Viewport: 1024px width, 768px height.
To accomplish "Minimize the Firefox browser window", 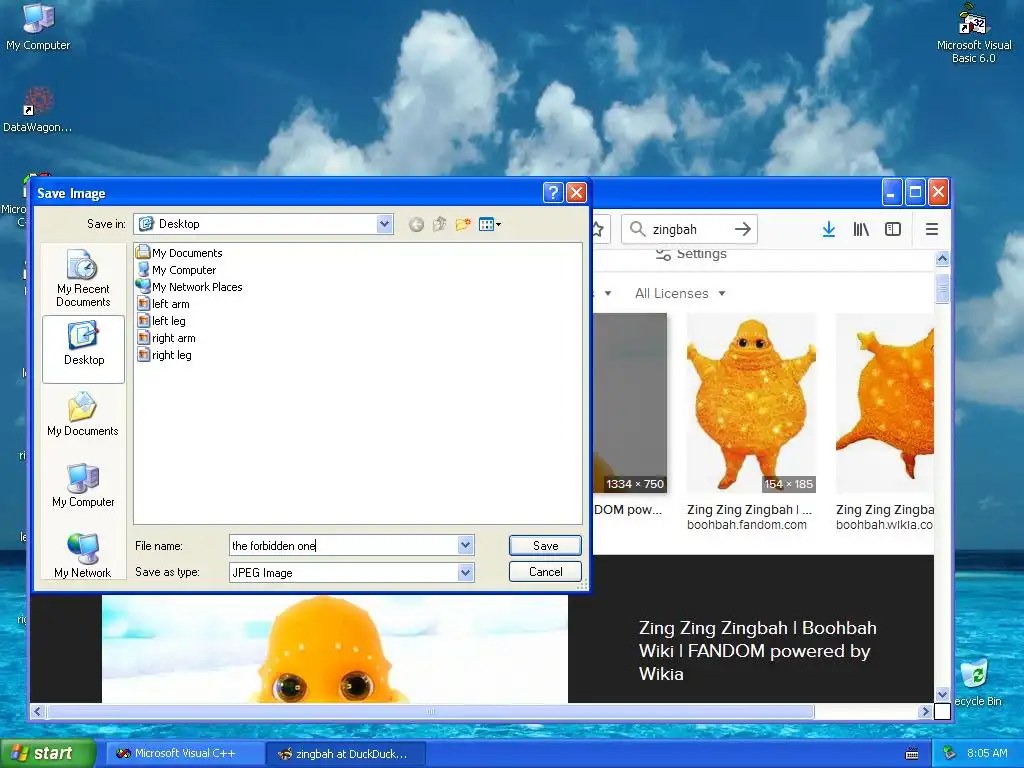I will pos(892,192).
